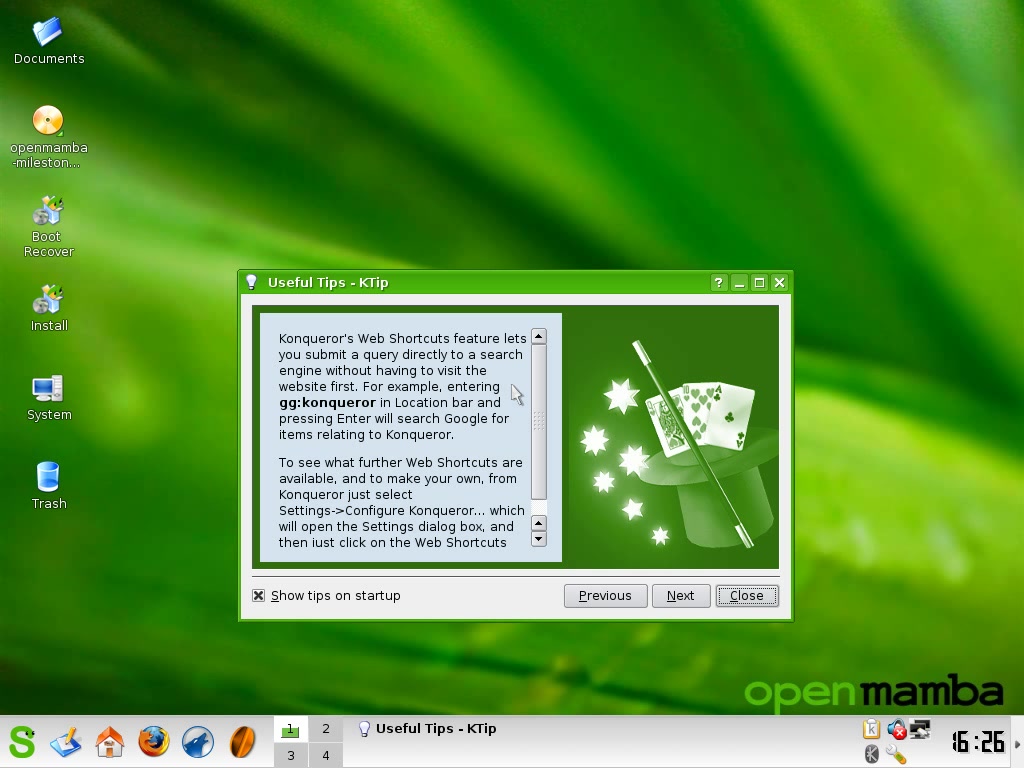
Task: Maximize the Useful Tips window
Action: point(759,282)
